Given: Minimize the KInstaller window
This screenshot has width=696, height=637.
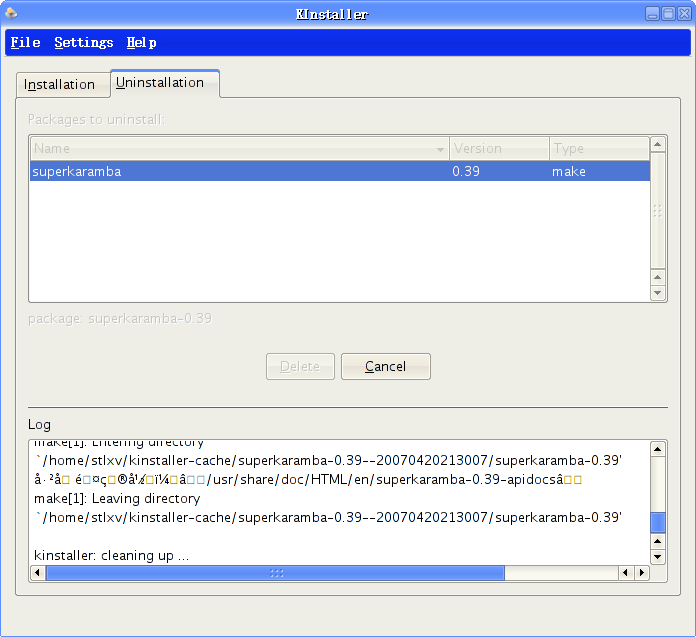Looking at the screenshot, I should point(652,14).
